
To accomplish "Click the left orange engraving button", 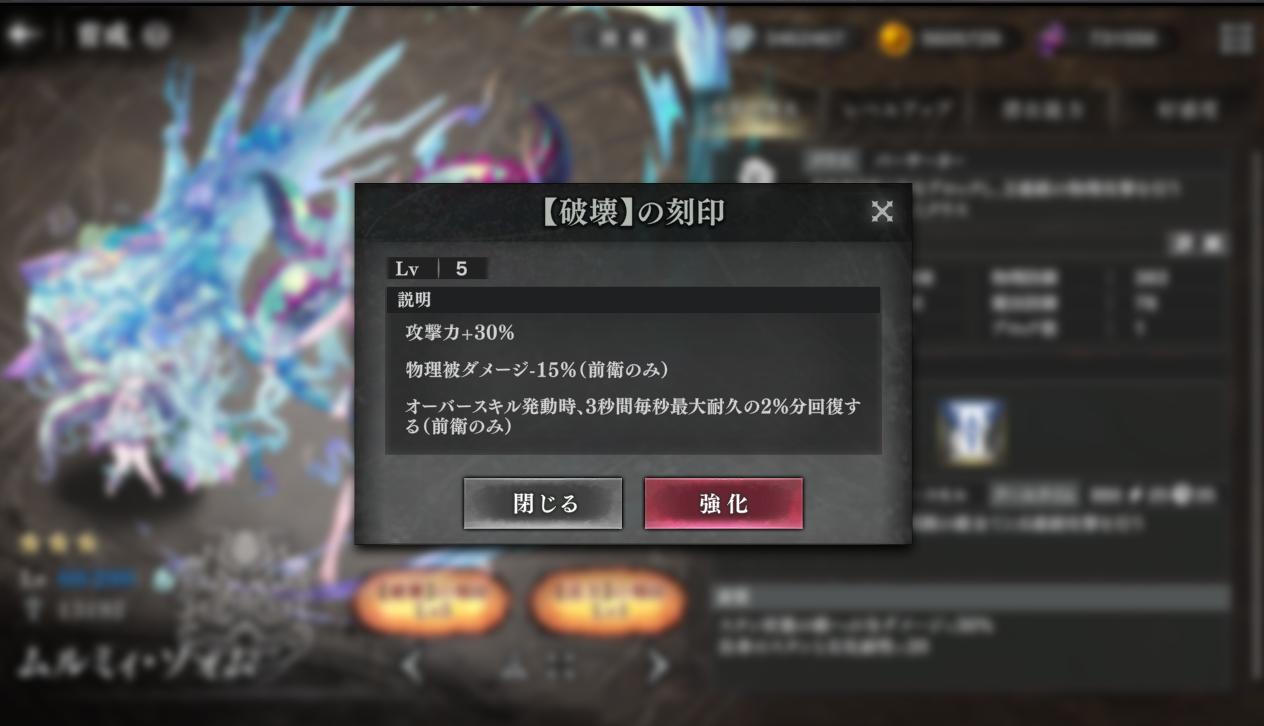I will [x=432, y=603].
